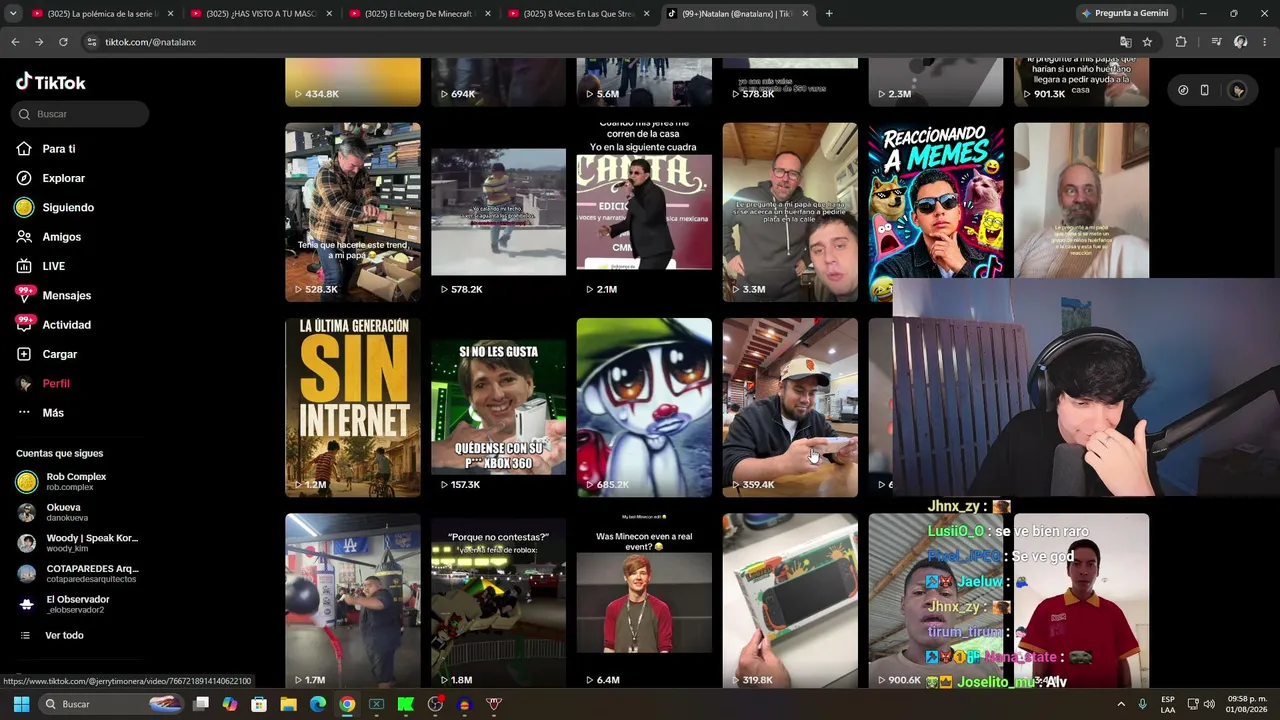Open the Windows Start menu

[x=21, y=704]
